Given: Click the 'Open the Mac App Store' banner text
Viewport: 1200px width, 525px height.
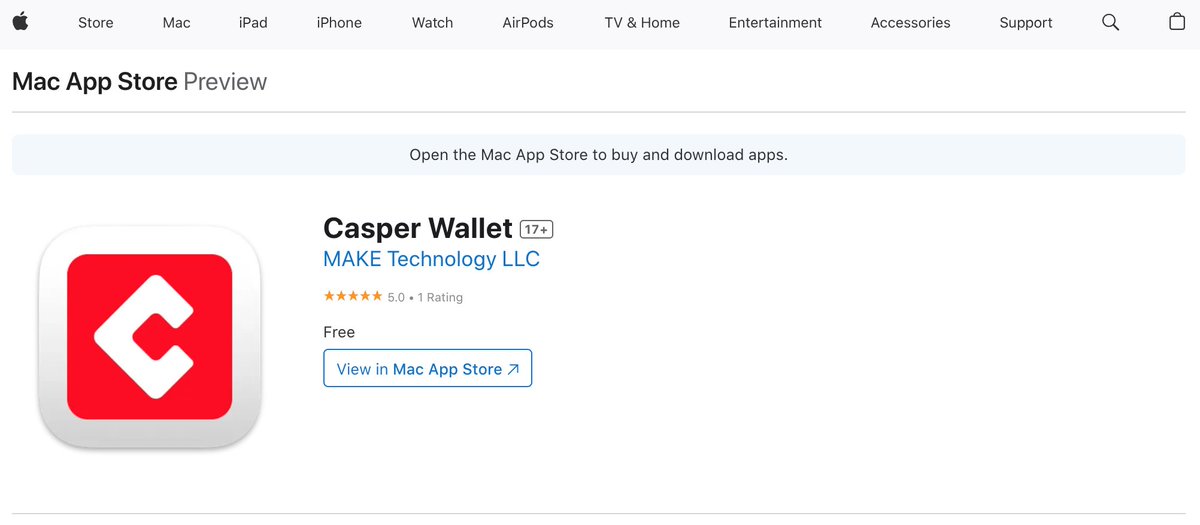Looking at the screenshot, I should click(599, 155).
